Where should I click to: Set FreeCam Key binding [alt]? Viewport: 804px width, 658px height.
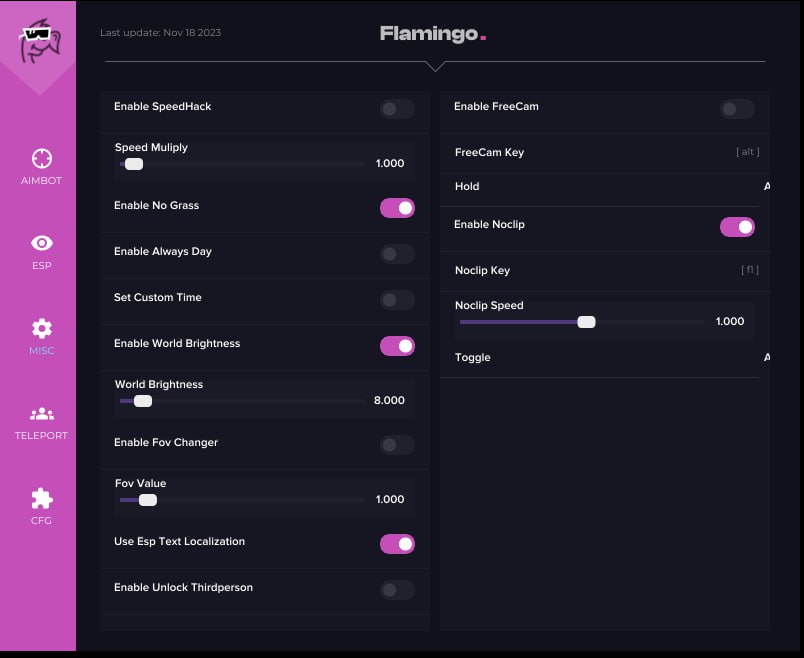pos(748,152)
